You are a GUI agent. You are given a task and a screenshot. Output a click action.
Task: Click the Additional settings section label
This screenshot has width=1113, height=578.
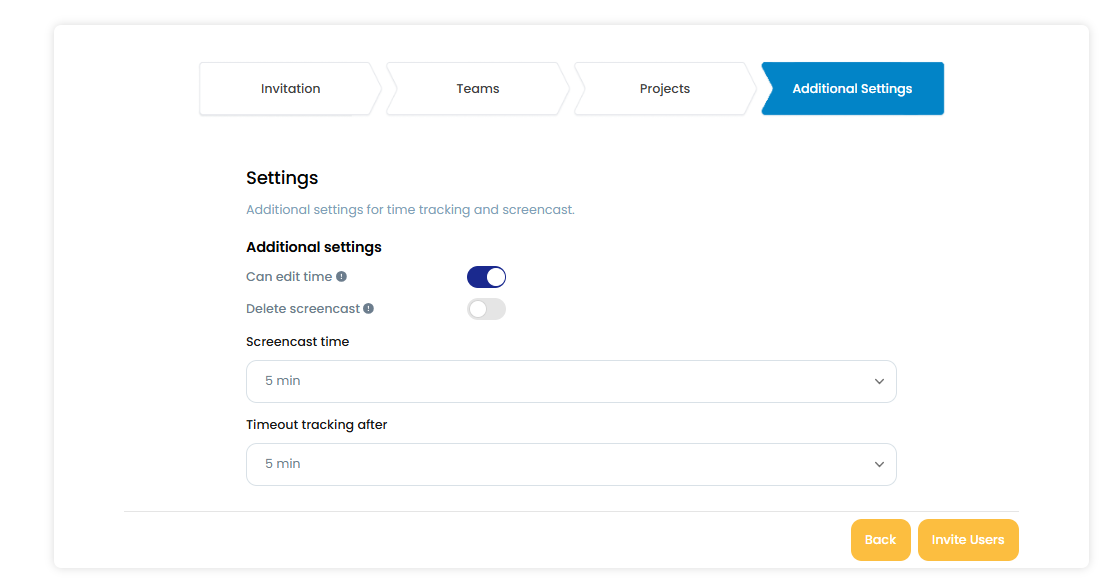[313, 247]
